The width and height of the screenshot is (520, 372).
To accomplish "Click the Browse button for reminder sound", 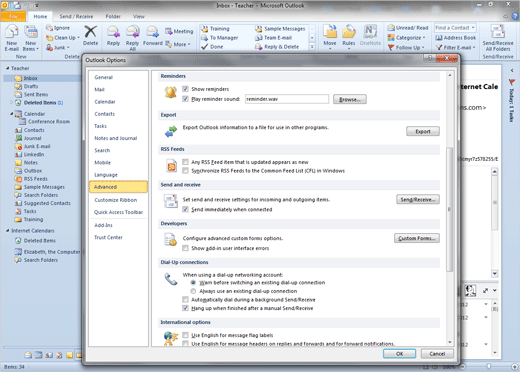I will [350, 99].
